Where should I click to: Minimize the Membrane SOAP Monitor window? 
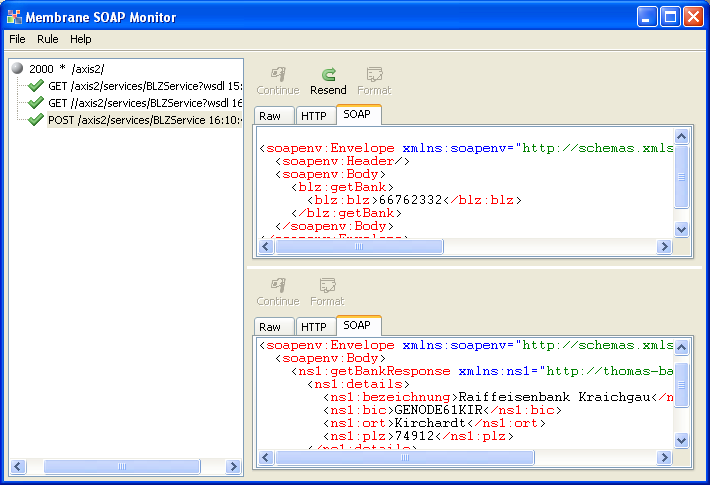point(647,17)
